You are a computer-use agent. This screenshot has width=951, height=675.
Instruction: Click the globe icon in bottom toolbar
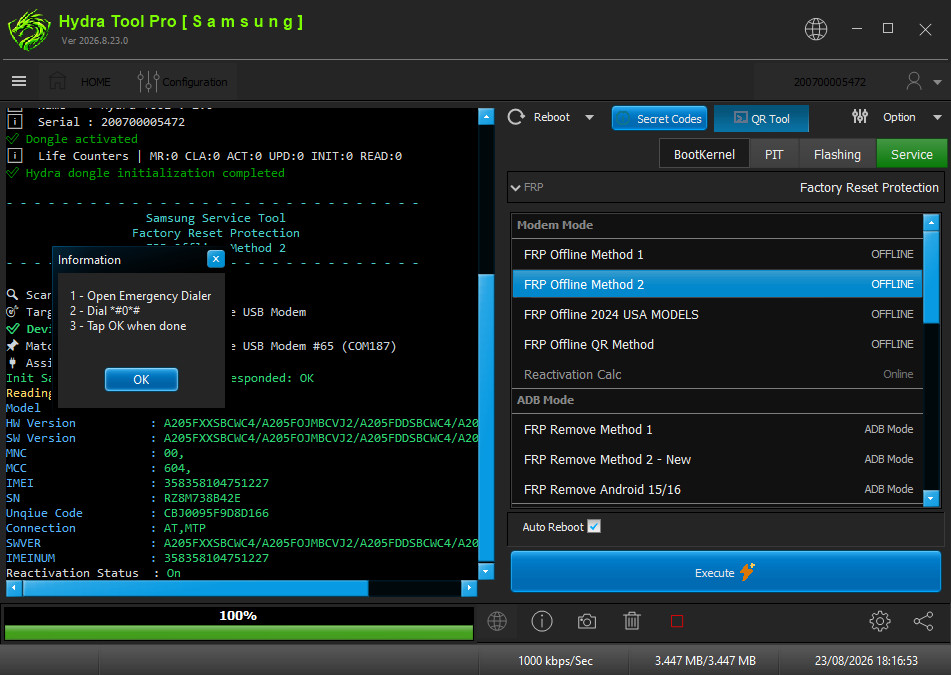coord(497,621)
